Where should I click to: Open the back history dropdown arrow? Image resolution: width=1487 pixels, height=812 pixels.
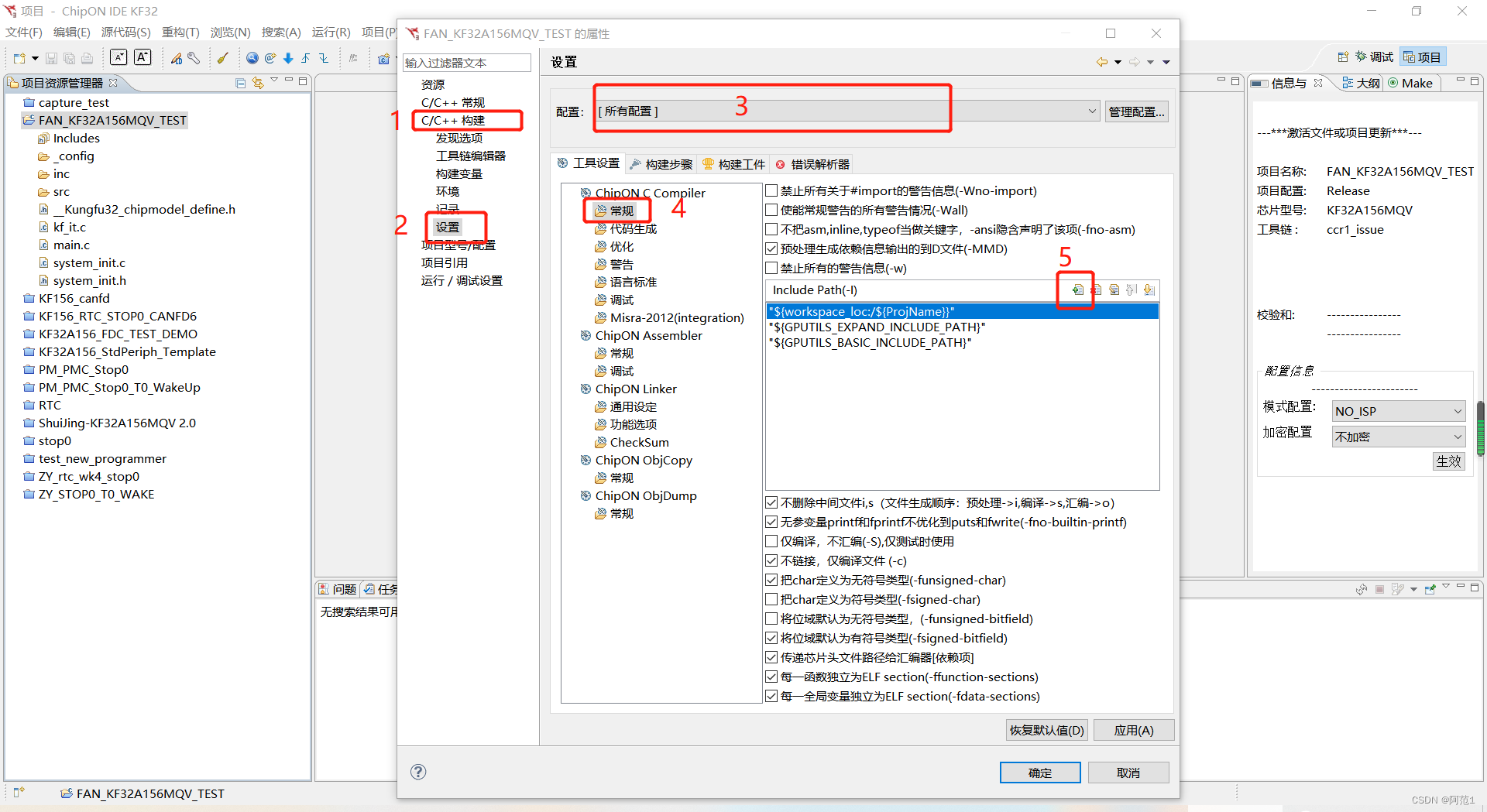[1118, 62]
